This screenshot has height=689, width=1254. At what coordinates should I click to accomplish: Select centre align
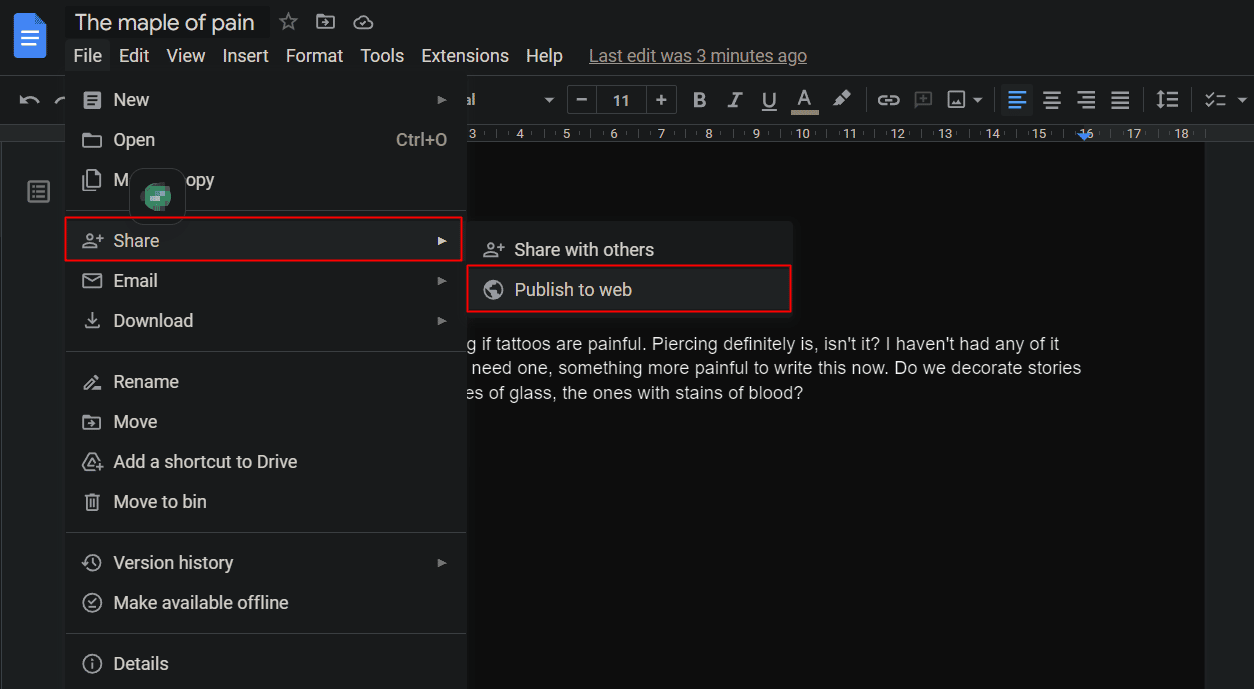[1052, 100]
